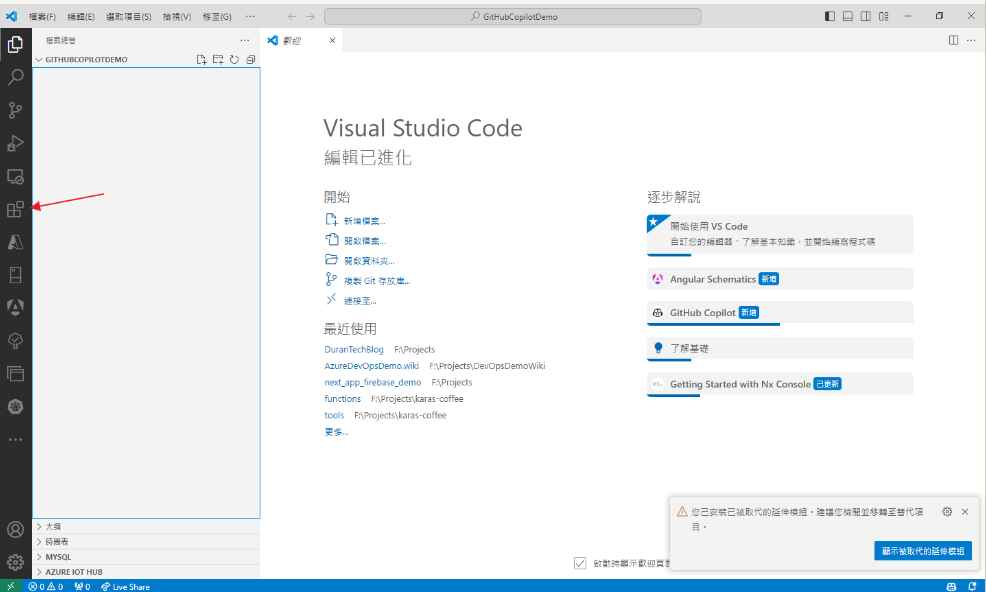Open notification settings gear icon
The height and width of the screenshot is (592, 986).
[x=947, y=511]
